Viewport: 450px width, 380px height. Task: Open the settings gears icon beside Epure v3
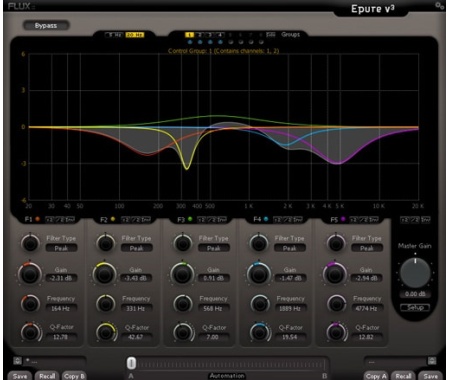point(440,6)
